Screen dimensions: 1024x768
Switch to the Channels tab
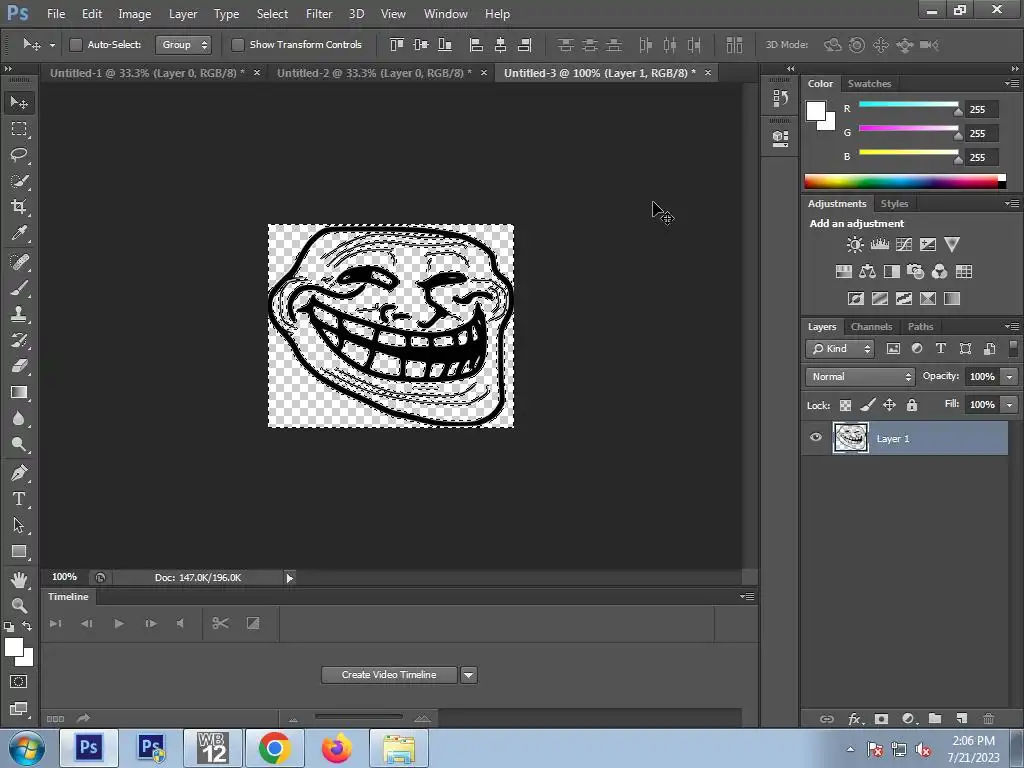pos(871,327)
